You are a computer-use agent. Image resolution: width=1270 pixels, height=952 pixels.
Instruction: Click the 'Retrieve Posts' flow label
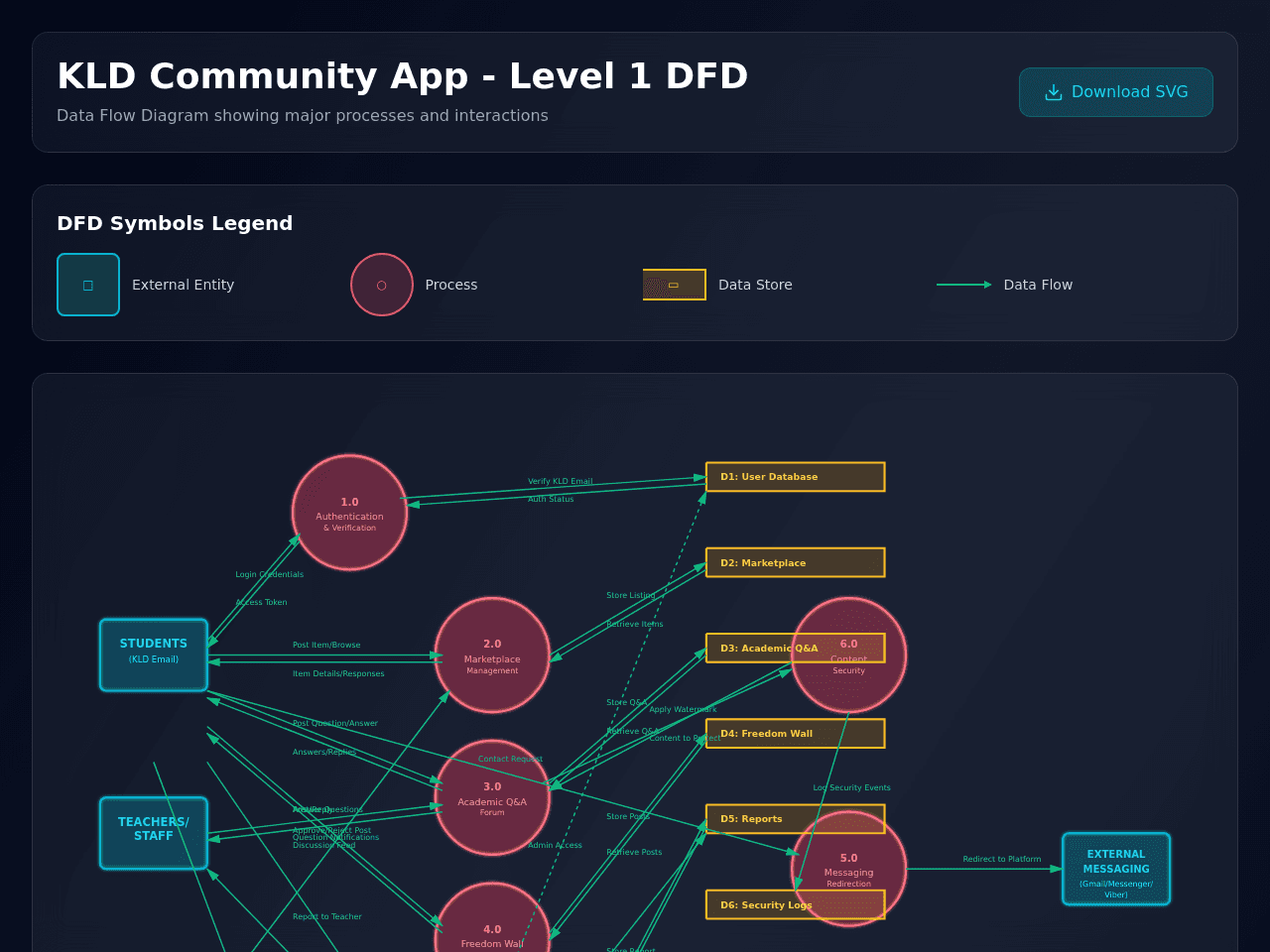tap(634, 852)
